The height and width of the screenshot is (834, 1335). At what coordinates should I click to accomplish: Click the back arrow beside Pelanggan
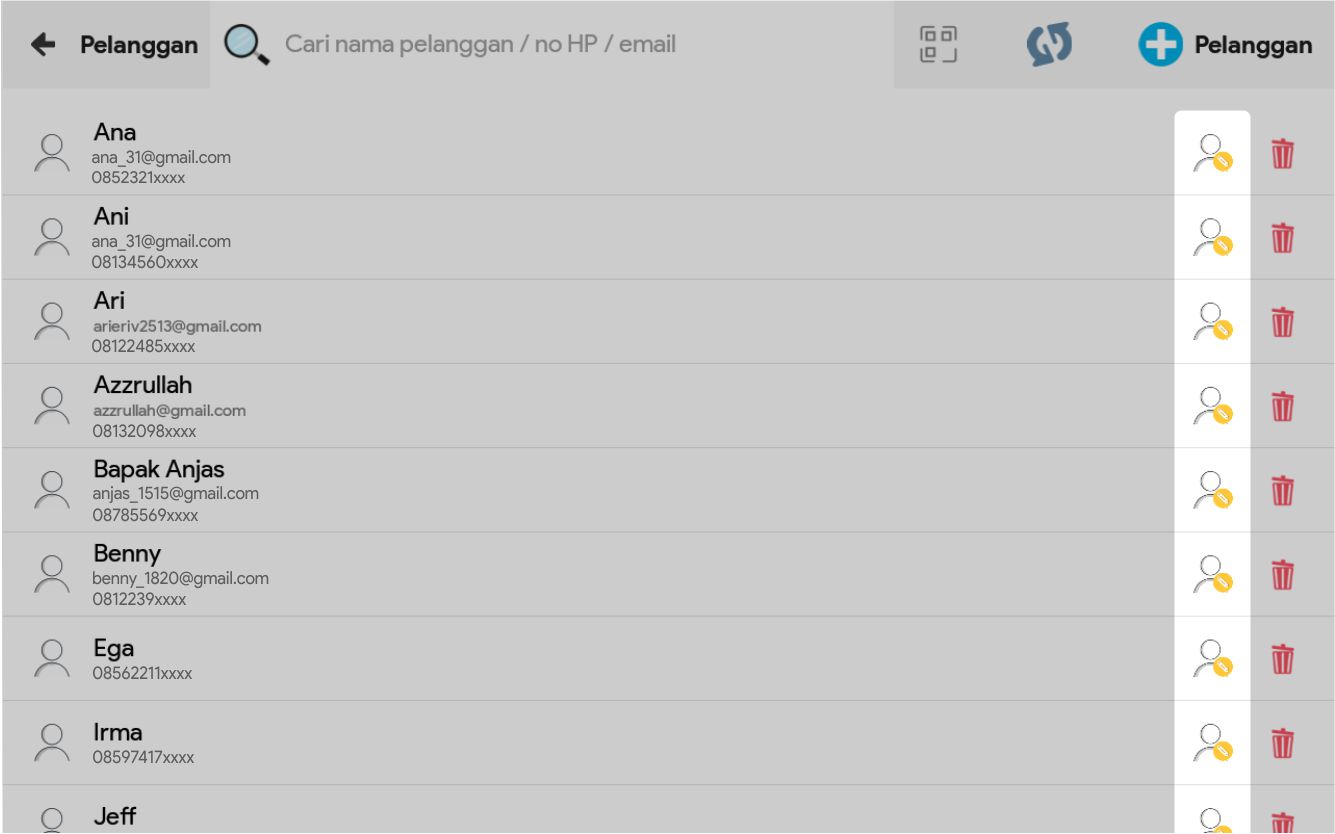pos(43,45)
